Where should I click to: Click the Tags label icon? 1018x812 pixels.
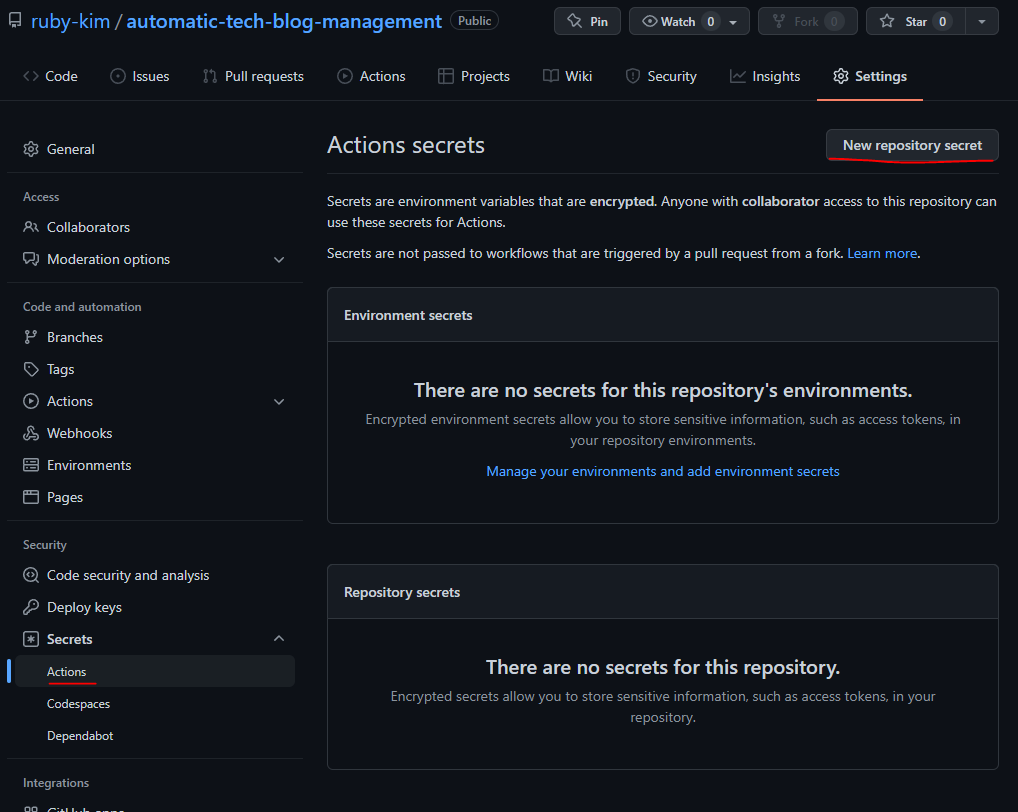31,369
